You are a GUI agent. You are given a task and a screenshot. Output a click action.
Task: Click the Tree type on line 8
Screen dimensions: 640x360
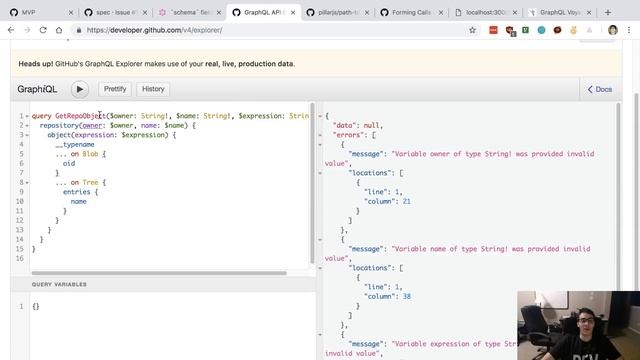click(90, 182)
